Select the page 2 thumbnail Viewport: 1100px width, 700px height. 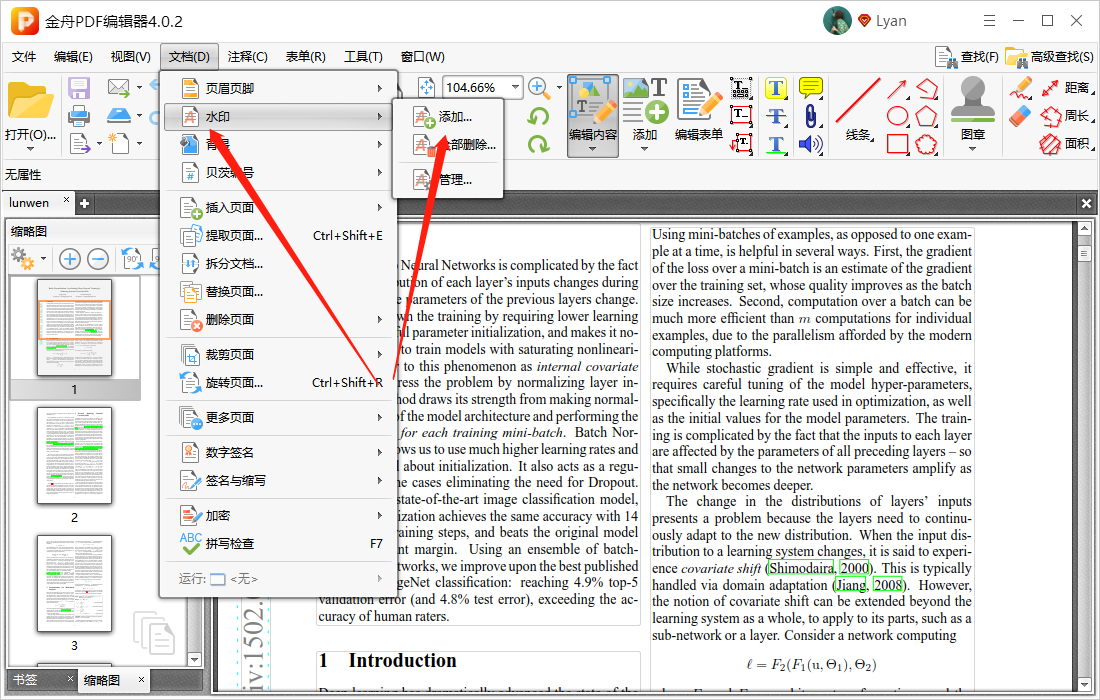[75, 456]
